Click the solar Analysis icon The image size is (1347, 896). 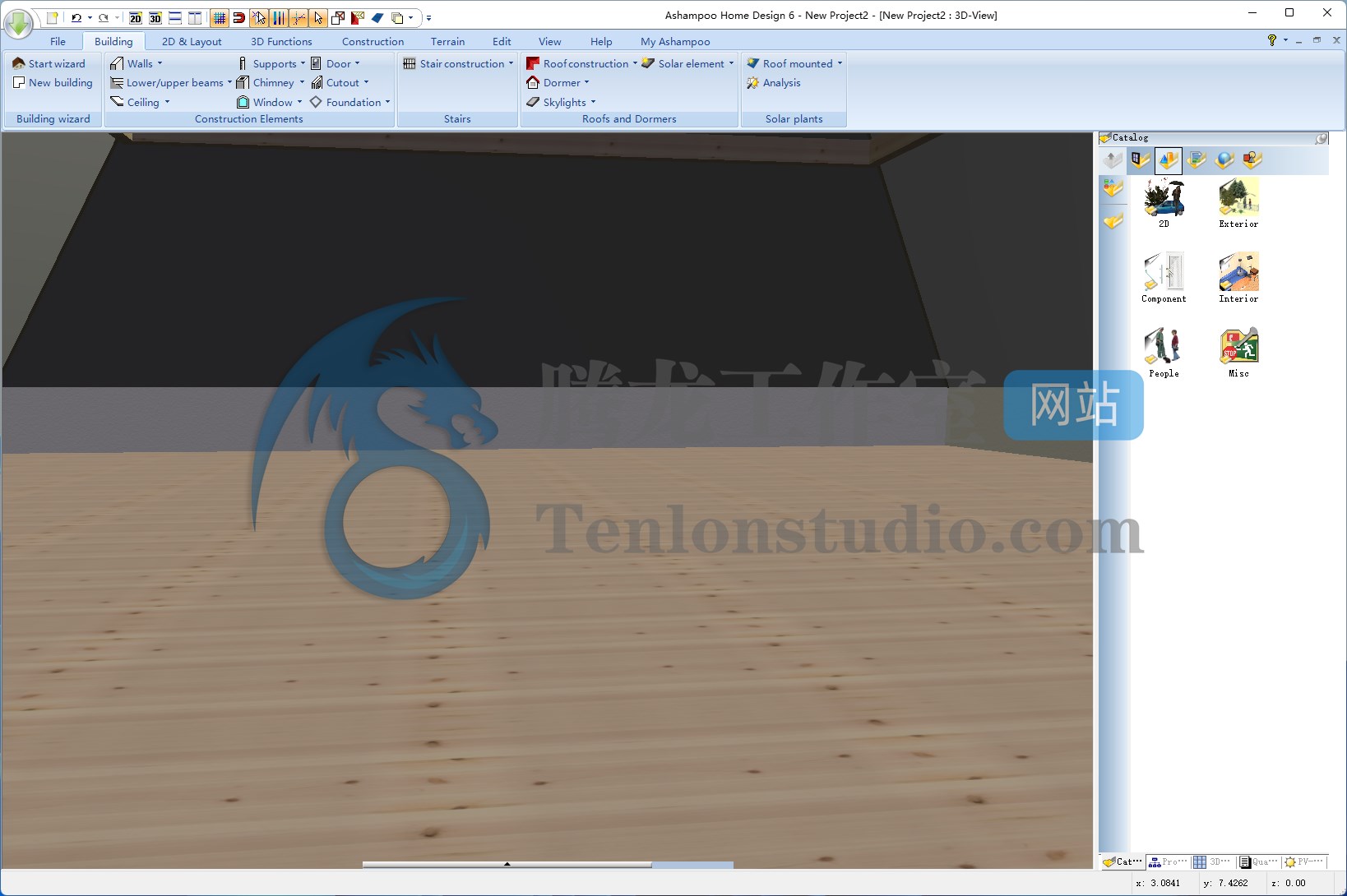click(x=752, y=82)
